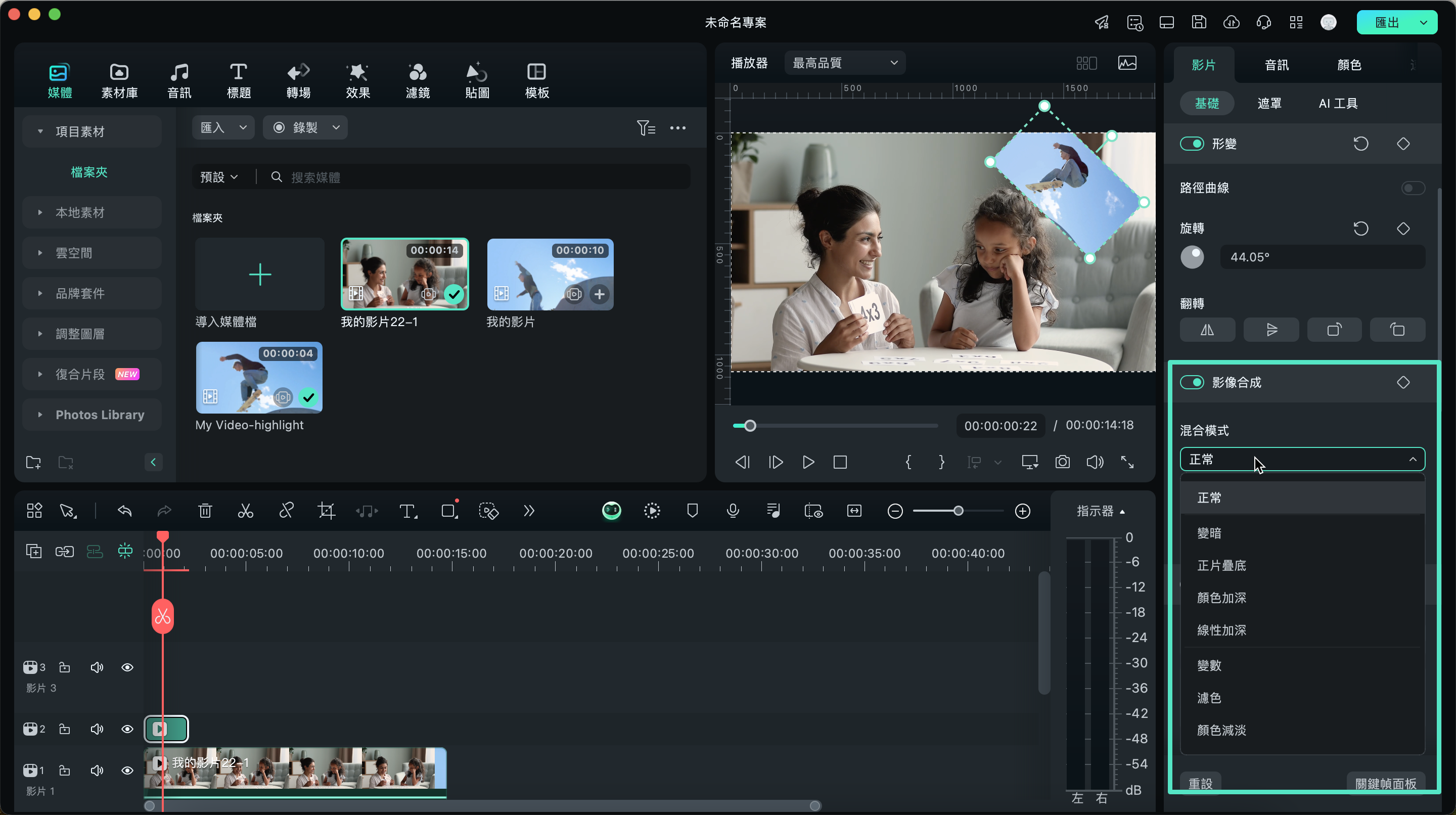Open the 標題 titles tab
The height and width of the screenshot is (815, 1456).
pyautogui.click(x=239, y=80)
